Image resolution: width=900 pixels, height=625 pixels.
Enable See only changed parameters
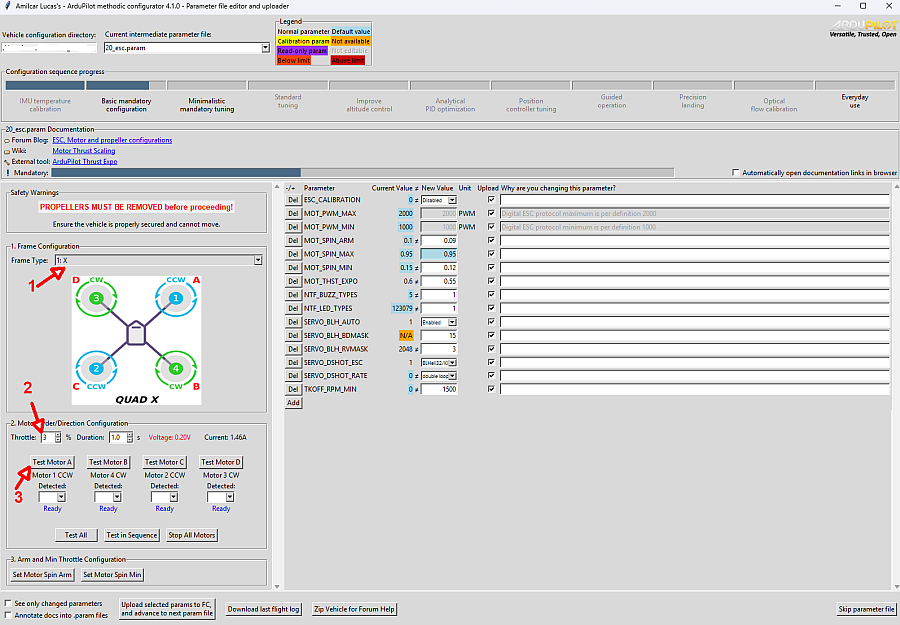pos(8,603)
